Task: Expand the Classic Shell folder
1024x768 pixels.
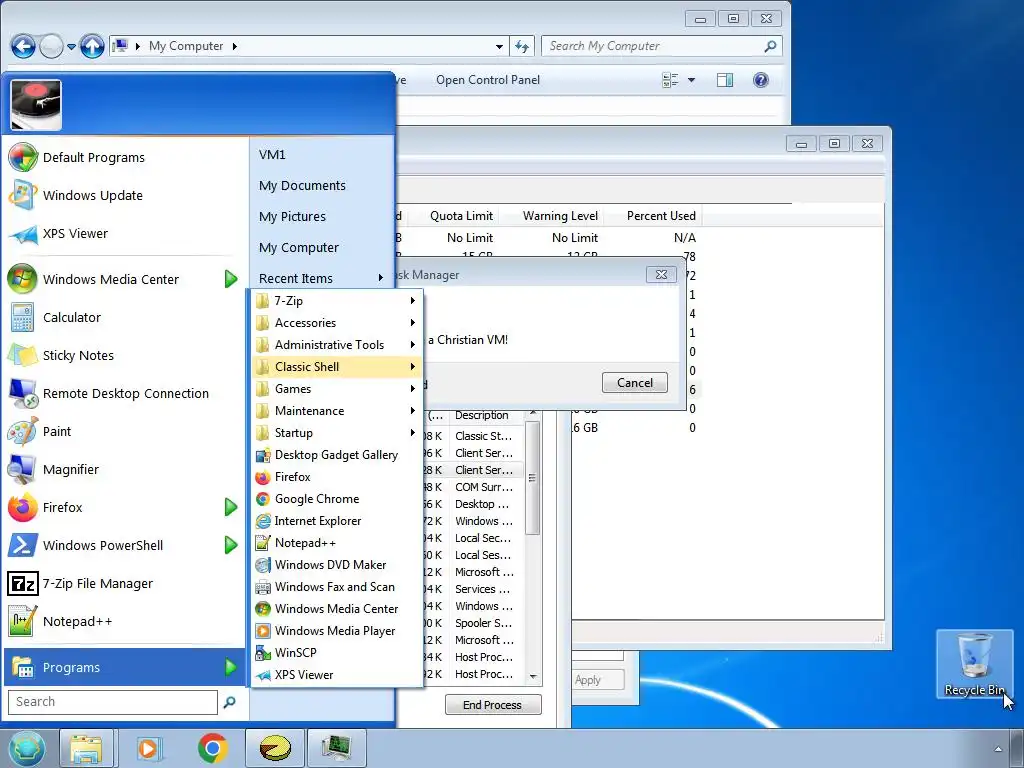Action: (336, 366)
